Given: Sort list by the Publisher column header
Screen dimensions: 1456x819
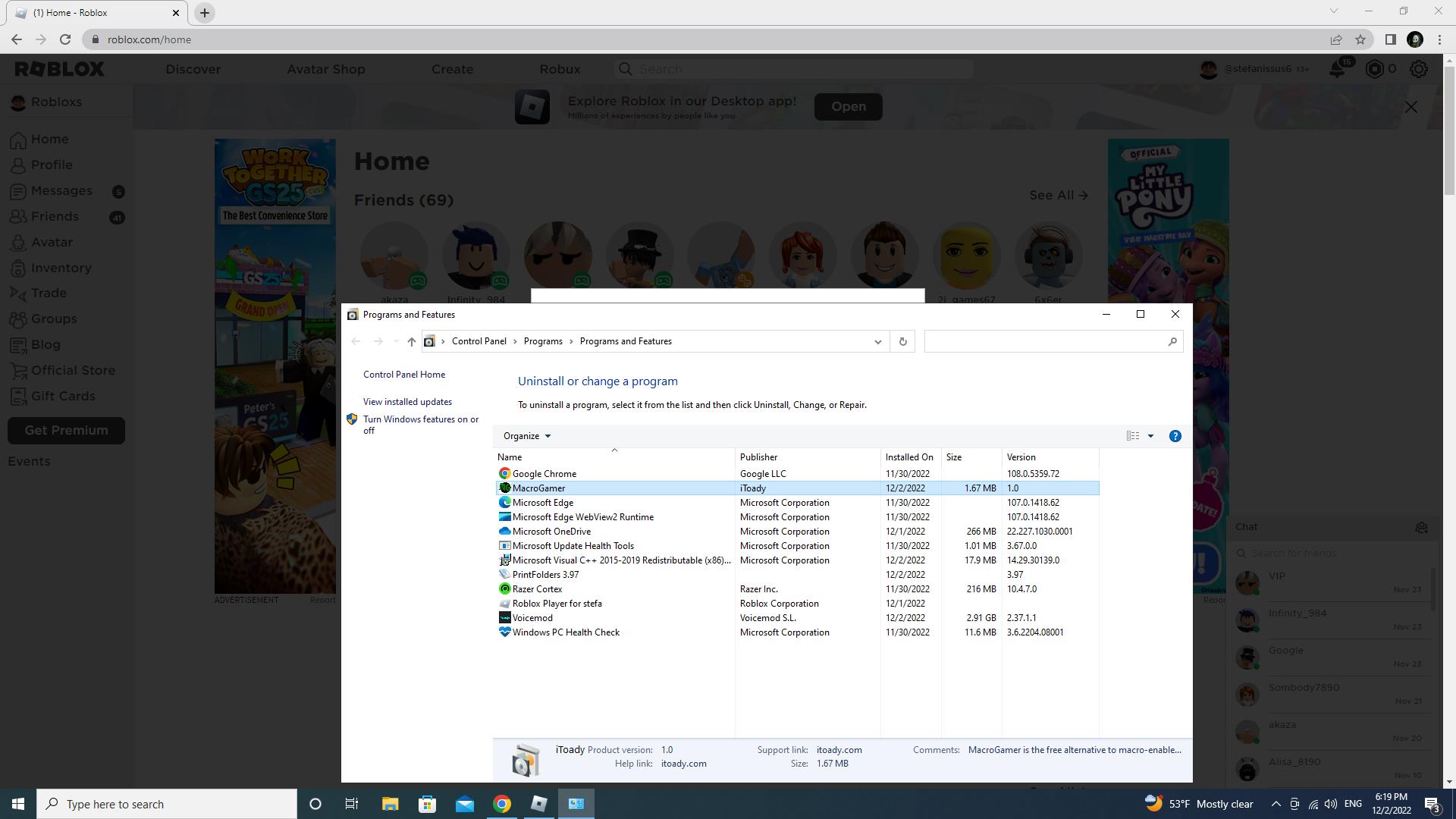Looking at the screenshot, I should [758, 457].
